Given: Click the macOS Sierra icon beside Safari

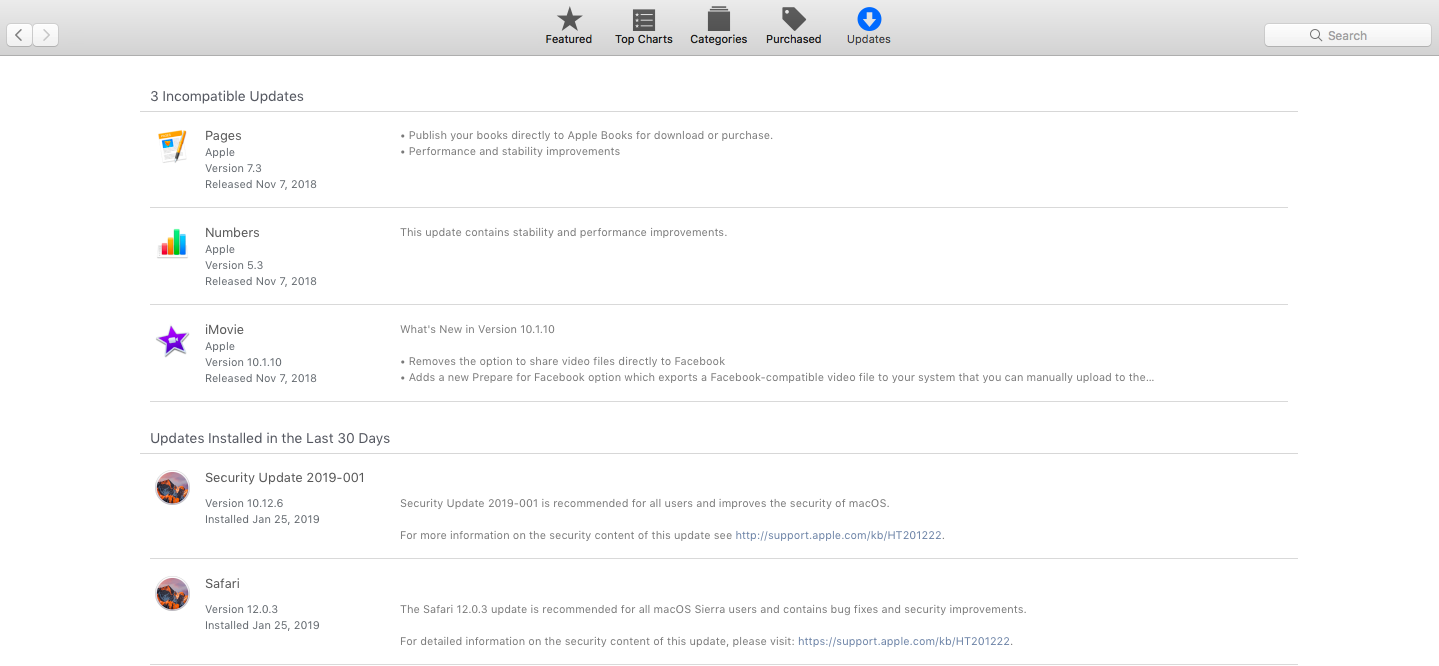Looking at the screenshot, I should point(172,594).
